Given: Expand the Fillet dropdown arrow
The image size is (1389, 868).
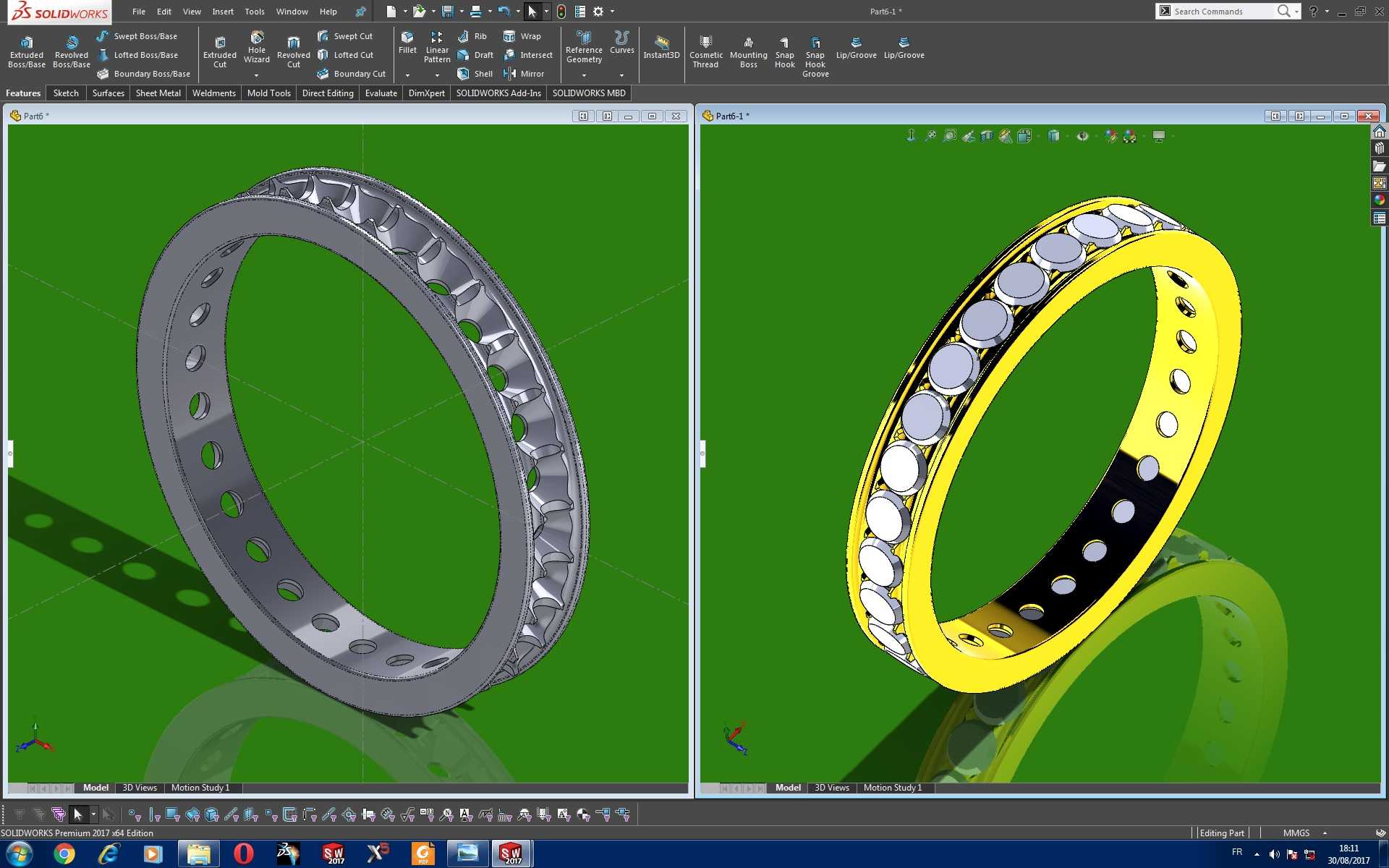Looking at the screenshot, I should click(x=407, y=75).
